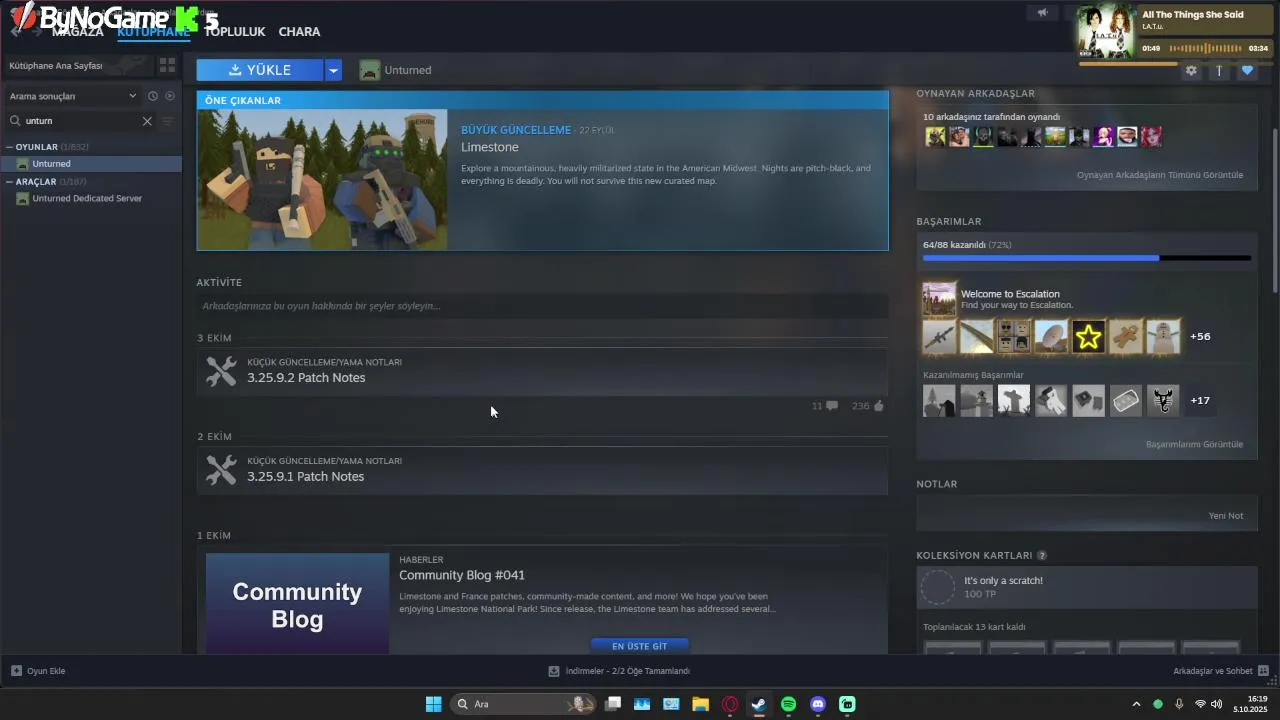The image size is (1280, 720).
Task: Click the Limestone featured image thumbnail
Action: [x=322, y=179]
